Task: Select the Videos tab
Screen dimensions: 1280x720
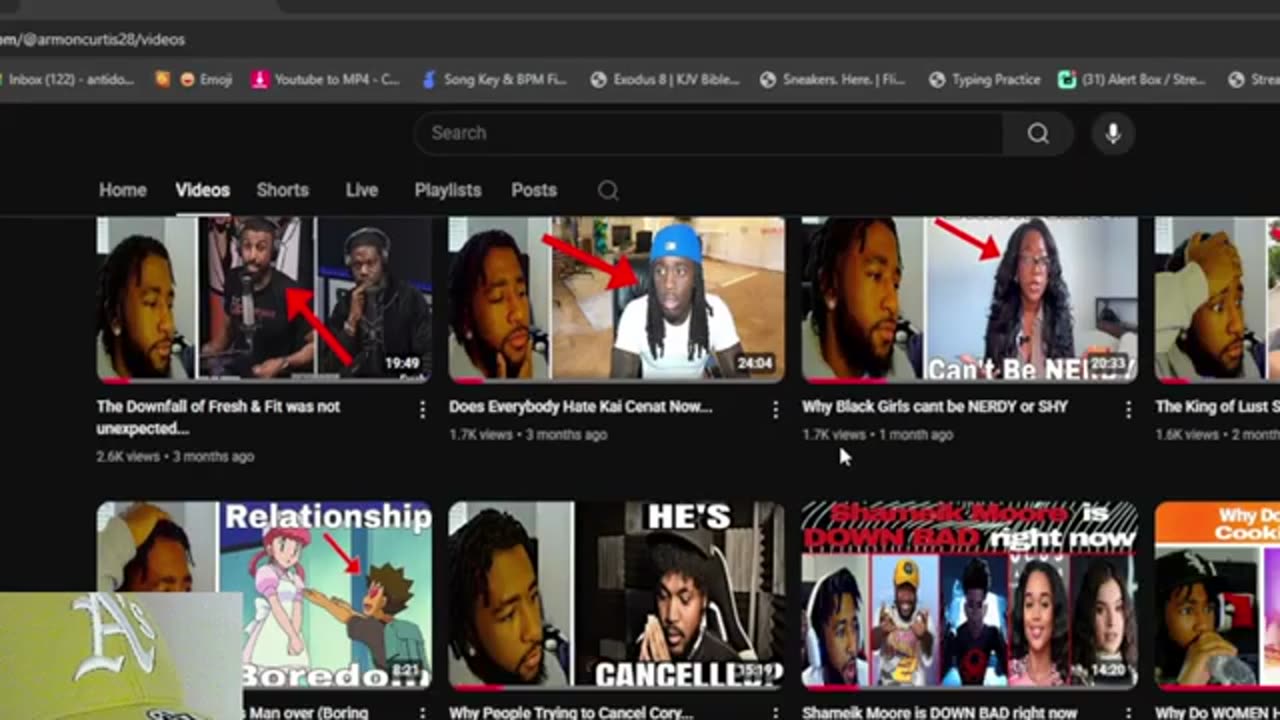Action: tap(203, 190)
